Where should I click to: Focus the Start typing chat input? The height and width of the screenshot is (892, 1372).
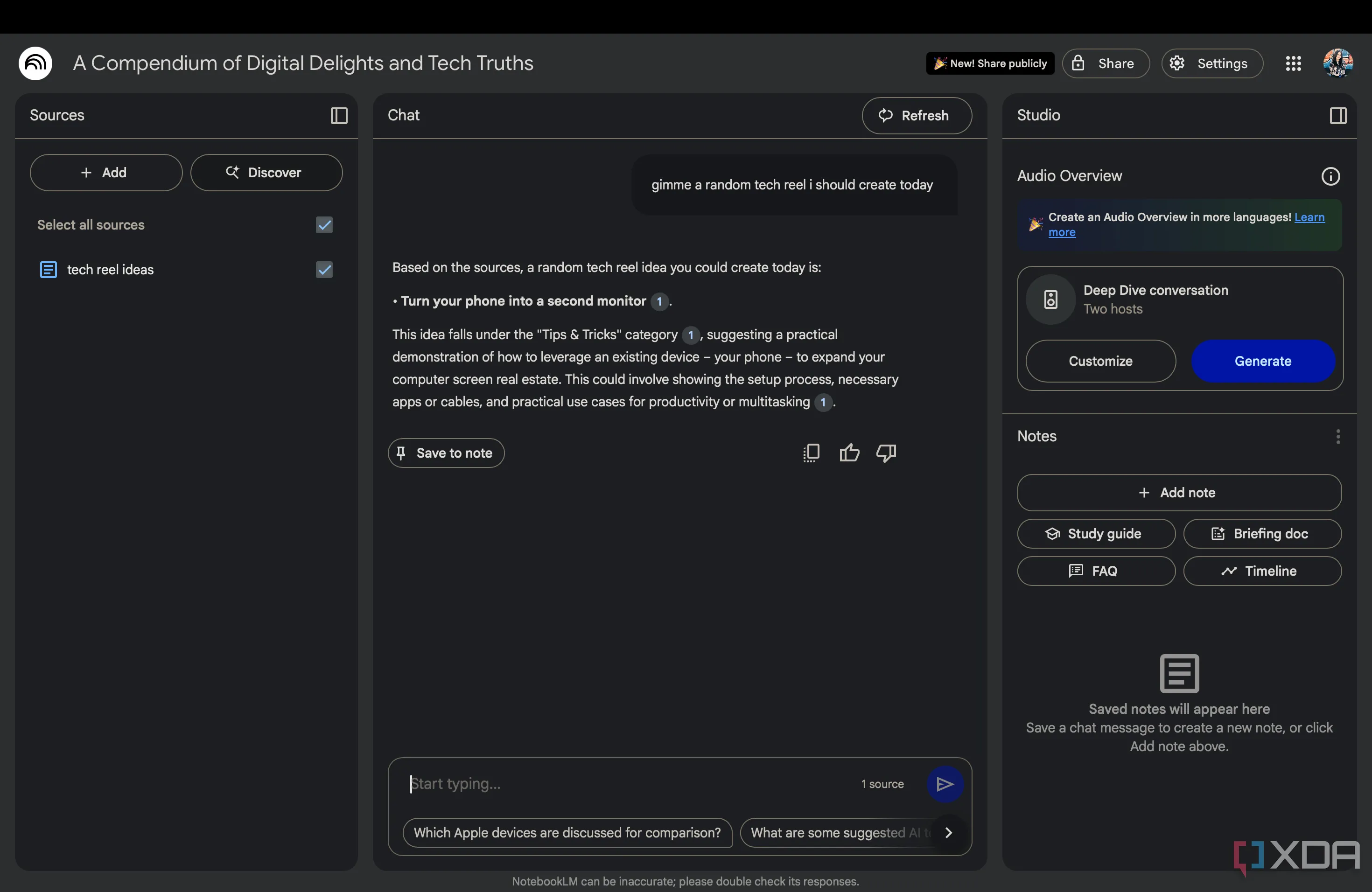(628, 784)
